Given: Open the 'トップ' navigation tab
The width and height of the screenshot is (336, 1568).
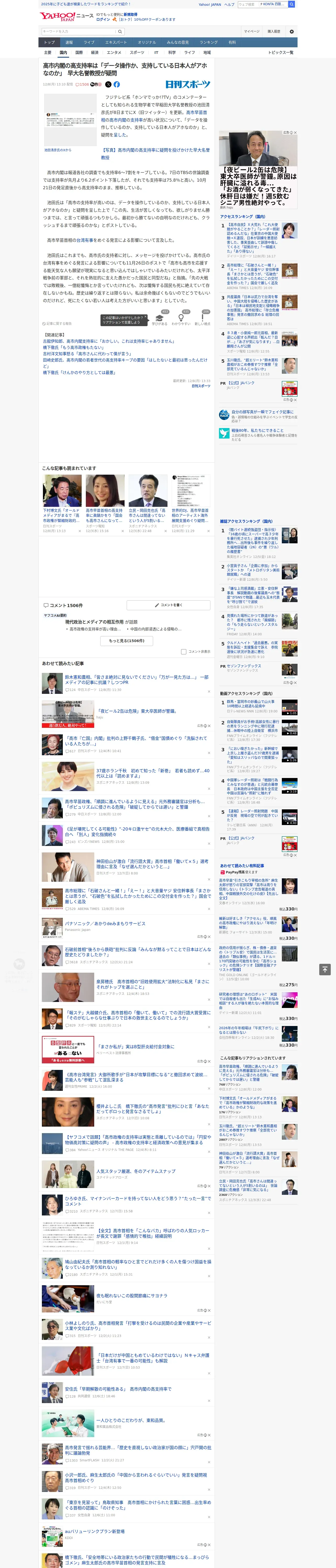Looking at the screenshot, I should click(49, 43).
